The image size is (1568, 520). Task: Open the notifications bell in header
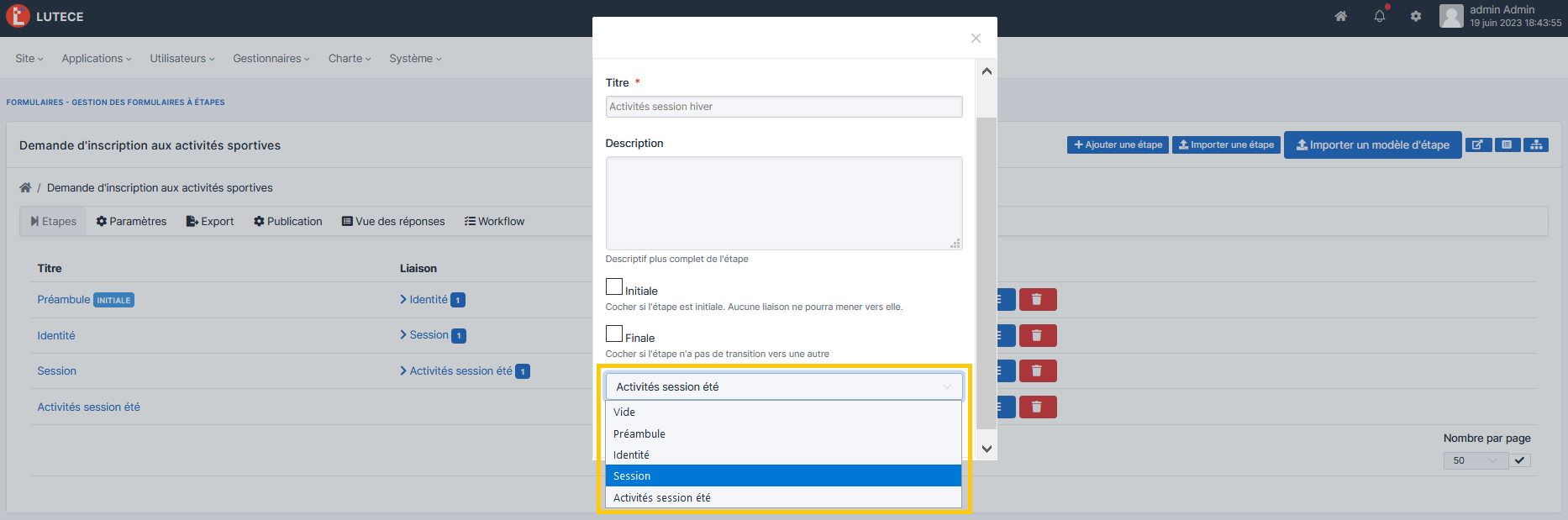coord(1379,16)
